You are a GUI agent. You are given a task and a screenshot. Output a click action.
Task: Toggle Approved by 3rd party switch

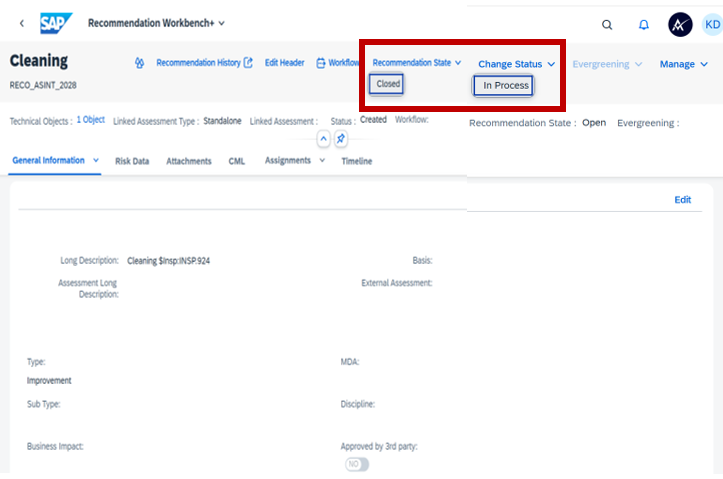pos(357,464)
